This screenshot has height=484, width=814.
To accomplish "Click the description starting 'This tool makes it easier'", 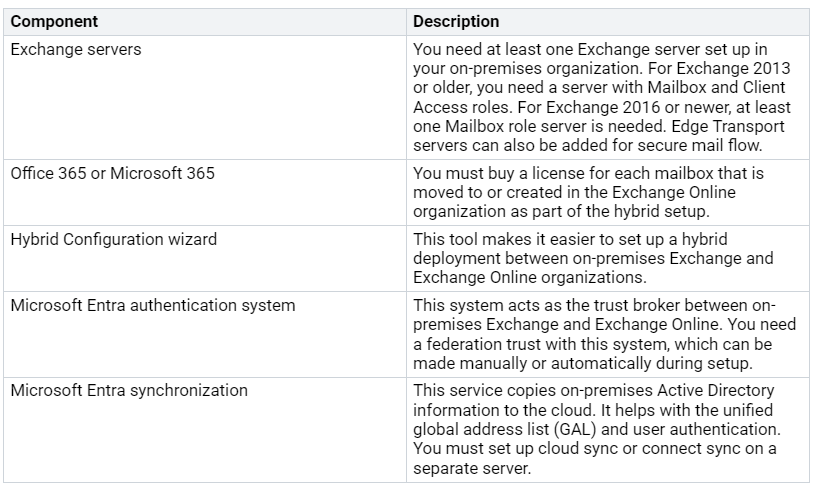I will [607, 259].
